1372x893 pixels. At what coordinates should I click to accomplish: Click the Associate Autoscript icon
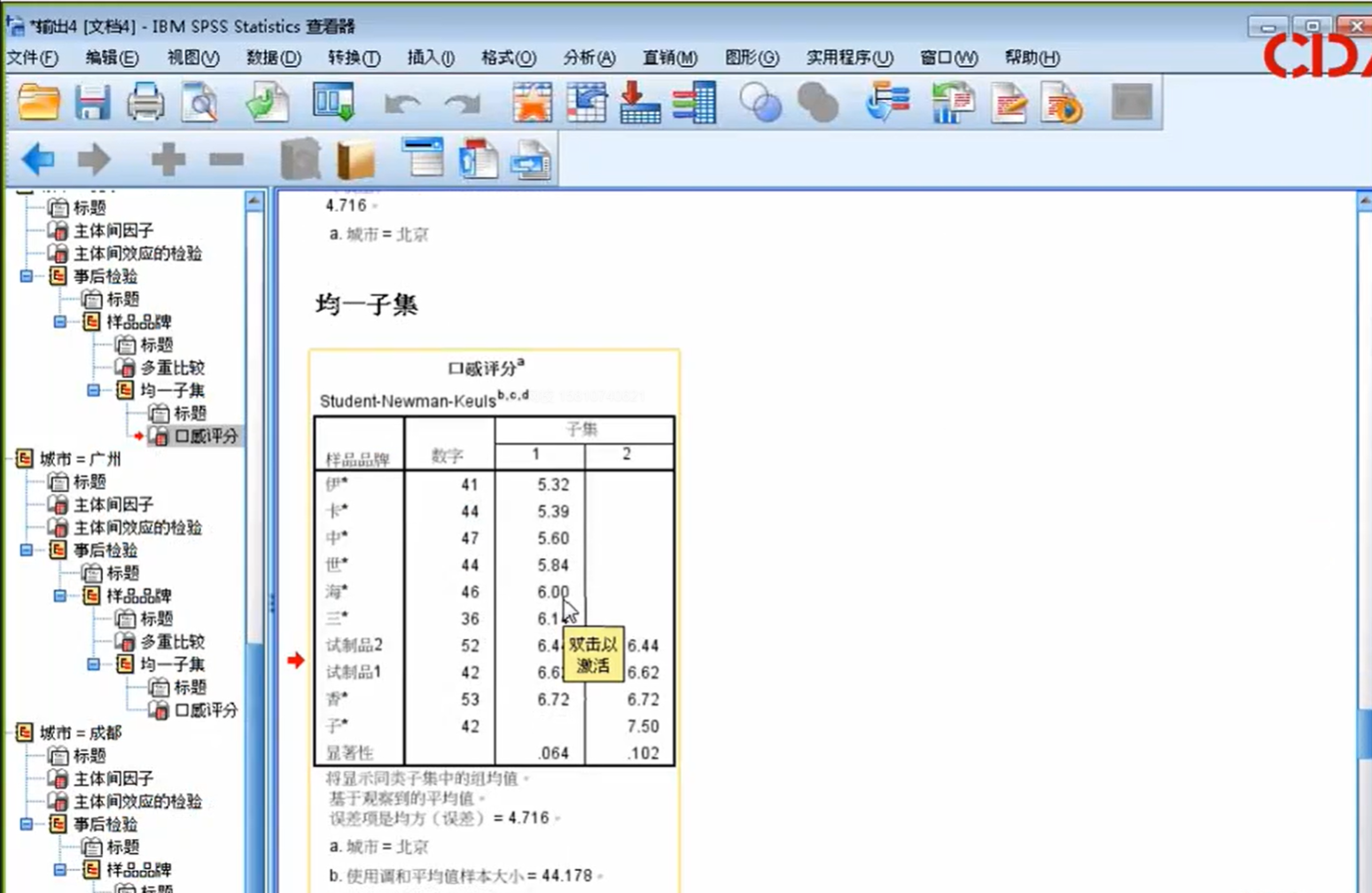point(953,103)
